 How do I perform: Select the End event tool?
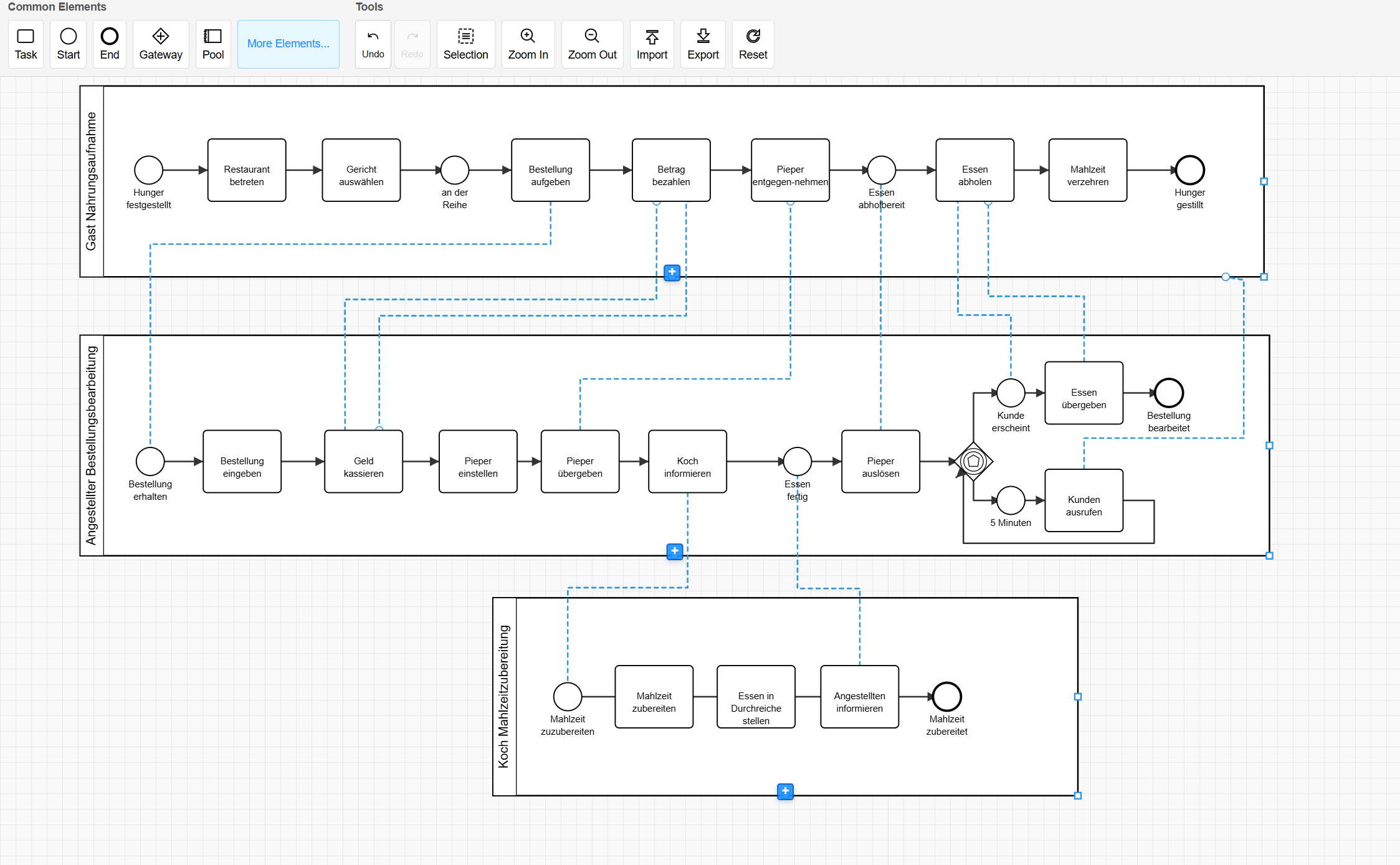(110, 44)
